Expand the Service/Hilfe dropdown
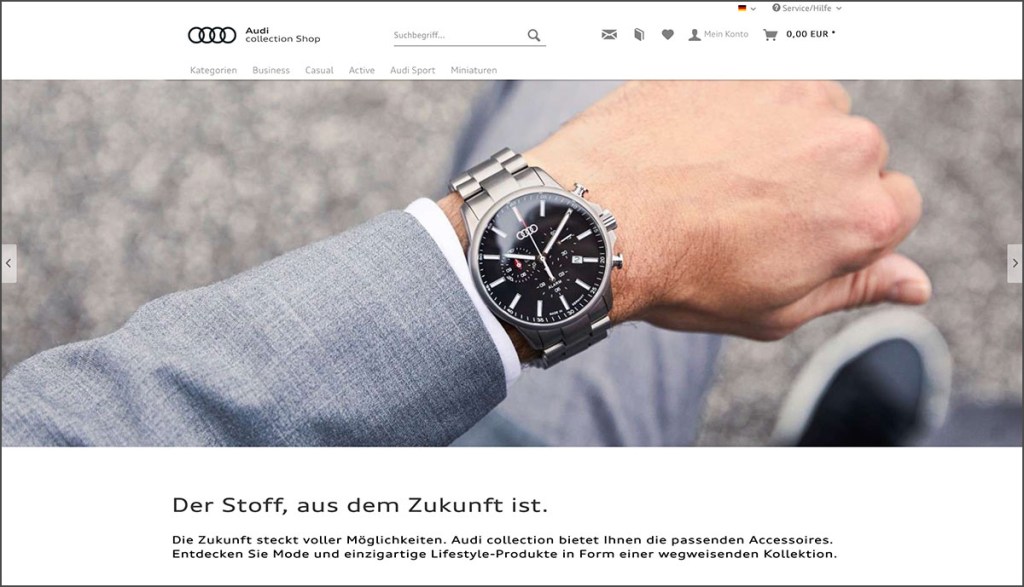The width and height of the screenshot is (1024, 587). click(x=807, y=8)
